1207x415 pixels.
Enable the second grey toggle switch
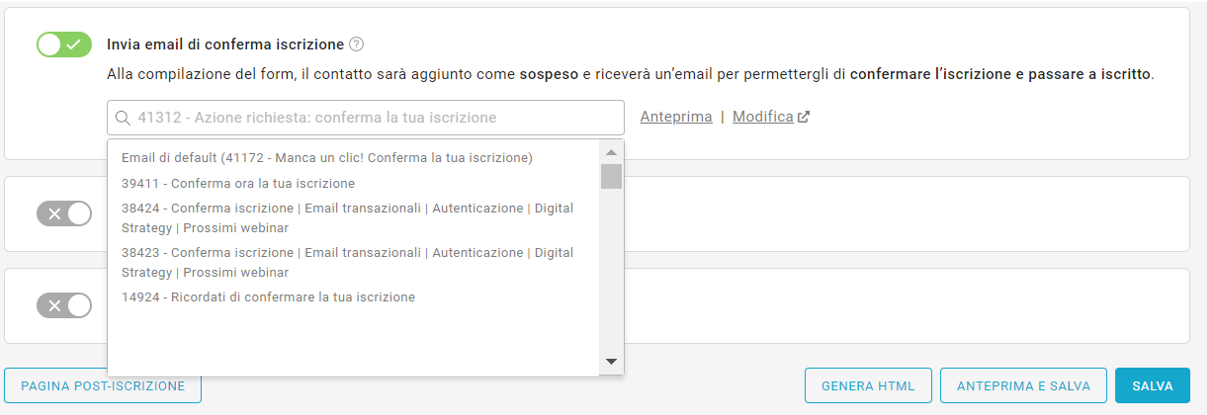pyautogui.click(x=64, y=214)
